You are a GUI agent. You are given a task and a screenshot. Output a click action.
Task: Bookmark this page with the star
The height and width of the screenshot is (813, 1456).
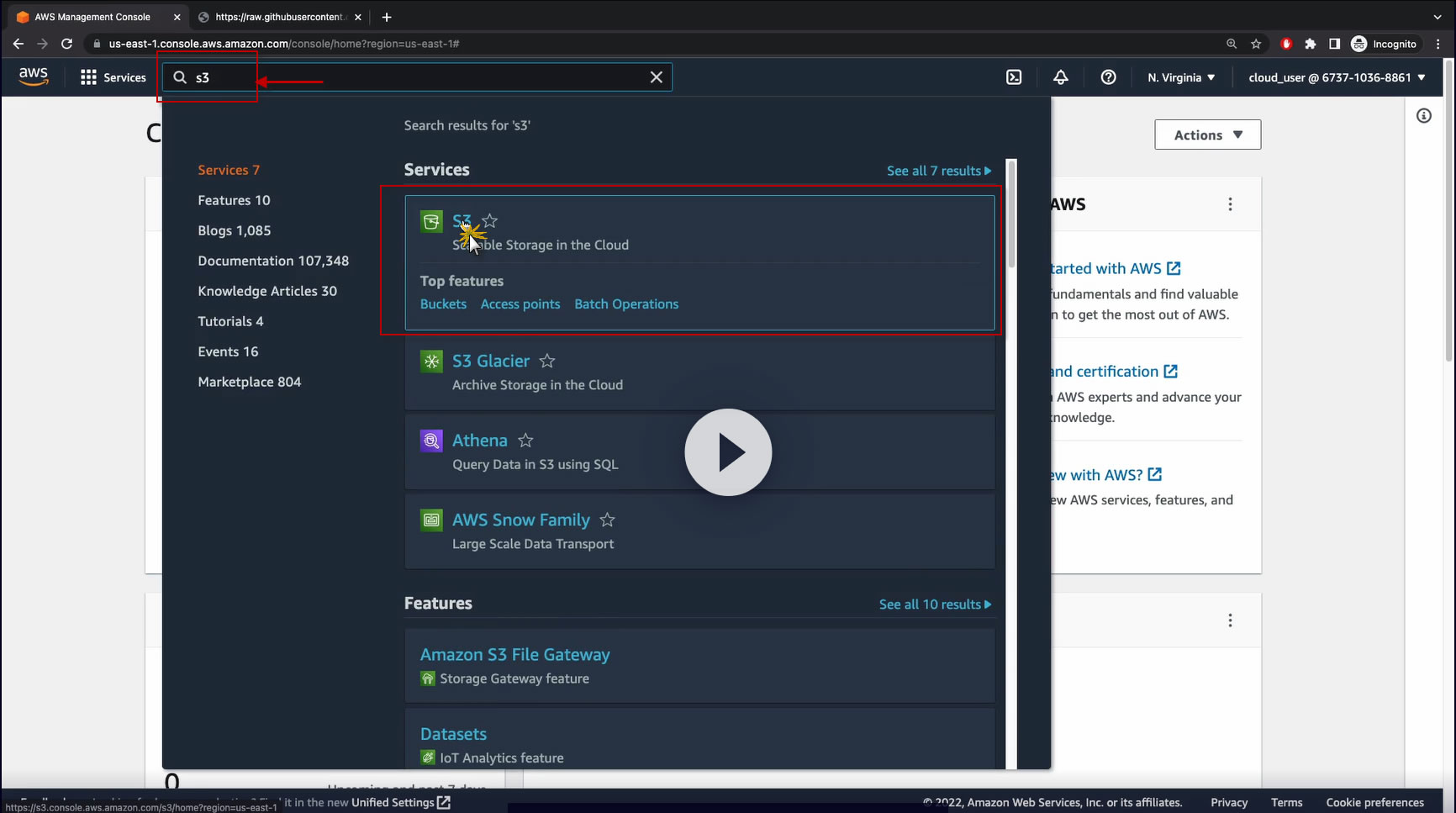(x=1256, y=44)
